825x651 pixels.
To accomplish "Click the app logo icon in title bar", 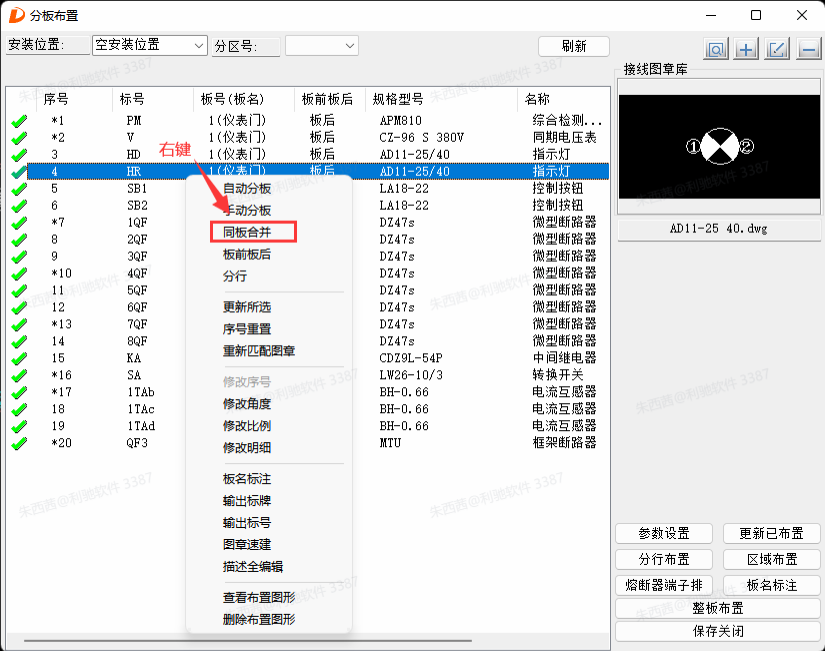I will [x=17, y=15].
